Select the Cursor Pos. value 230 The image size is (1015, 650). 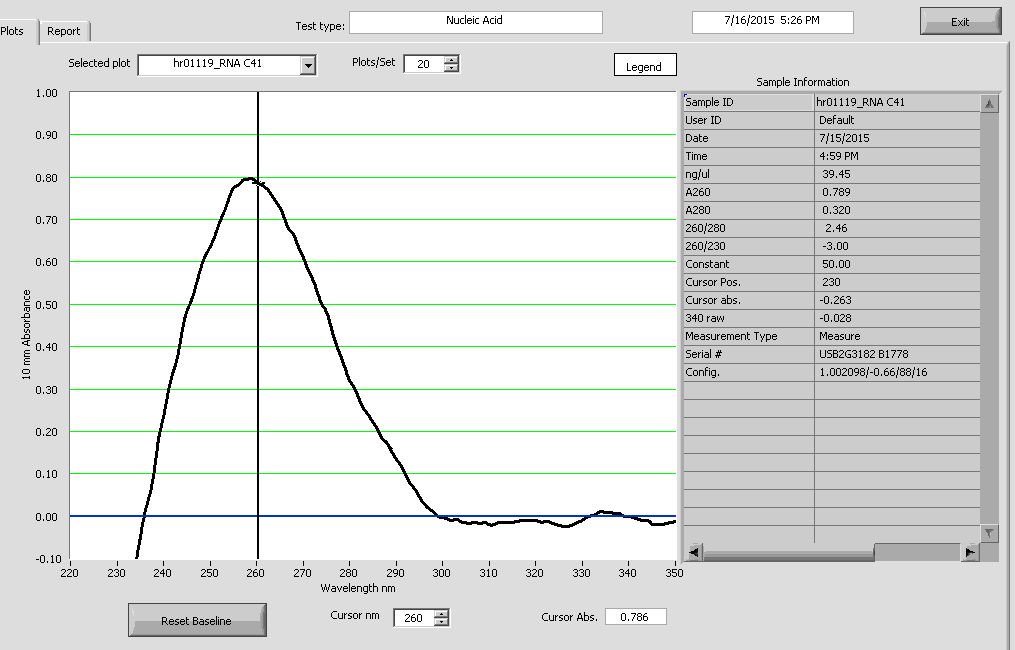[x=897, y=282]
